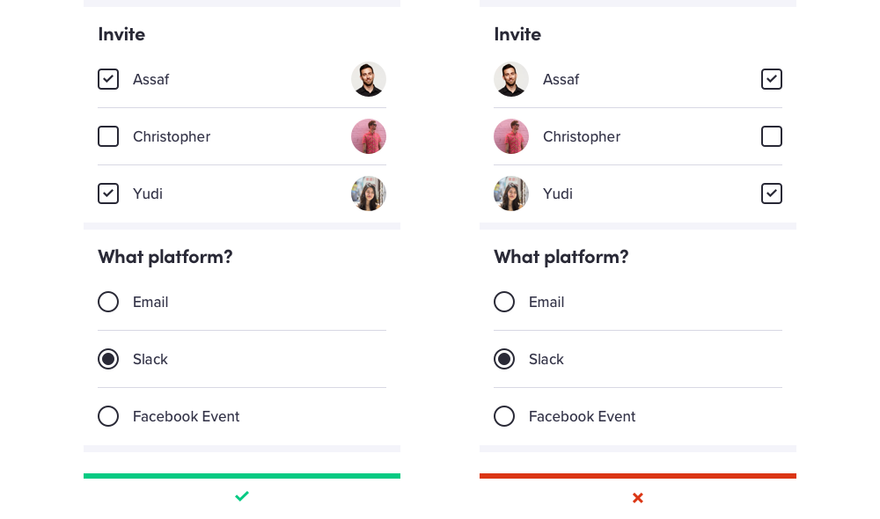Click the Yudi name label in right panel
880x519 pixels.
click(557, 194)
